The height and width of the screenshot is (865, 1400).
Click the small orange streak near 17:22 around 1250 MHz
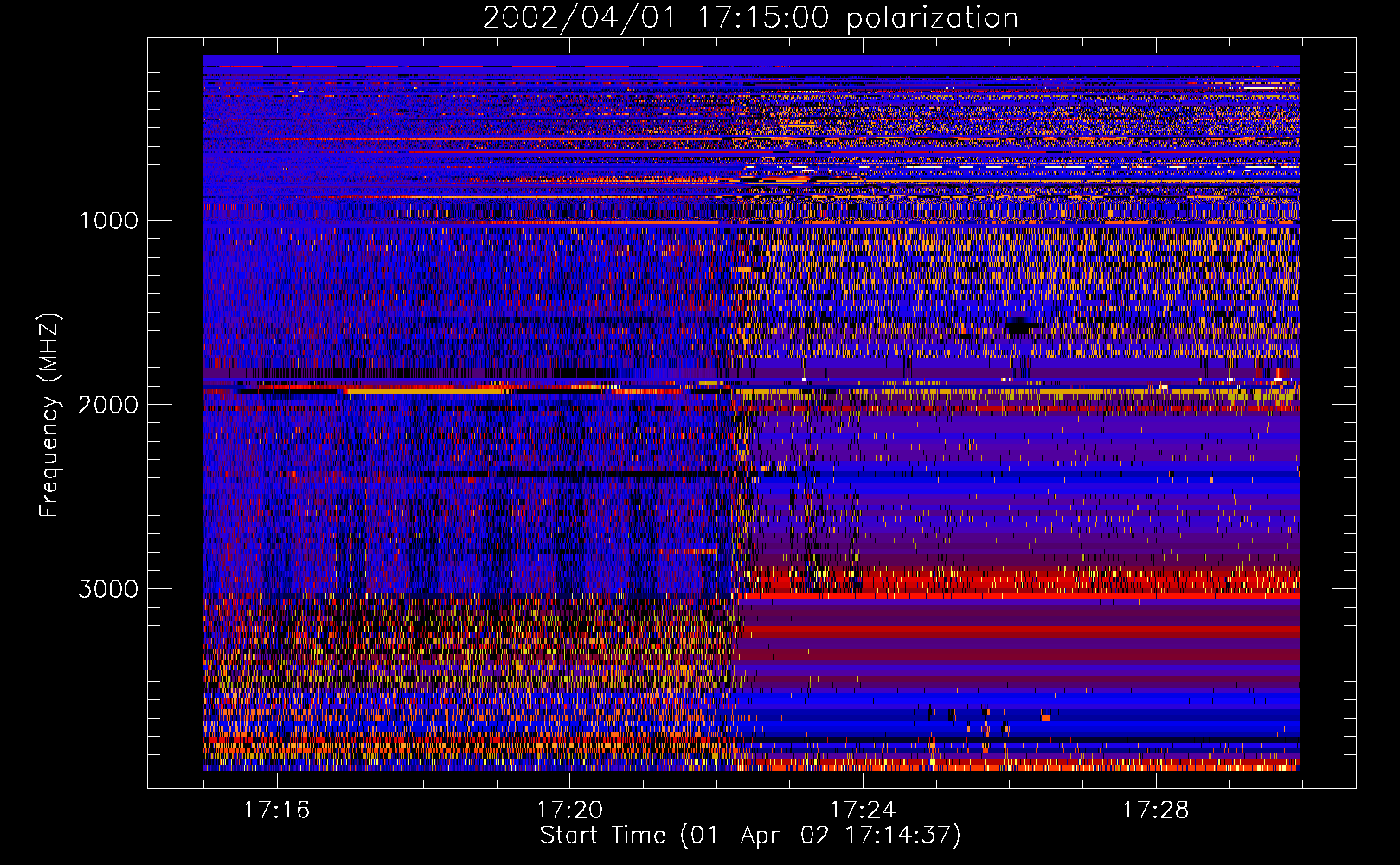coord(743,270)
